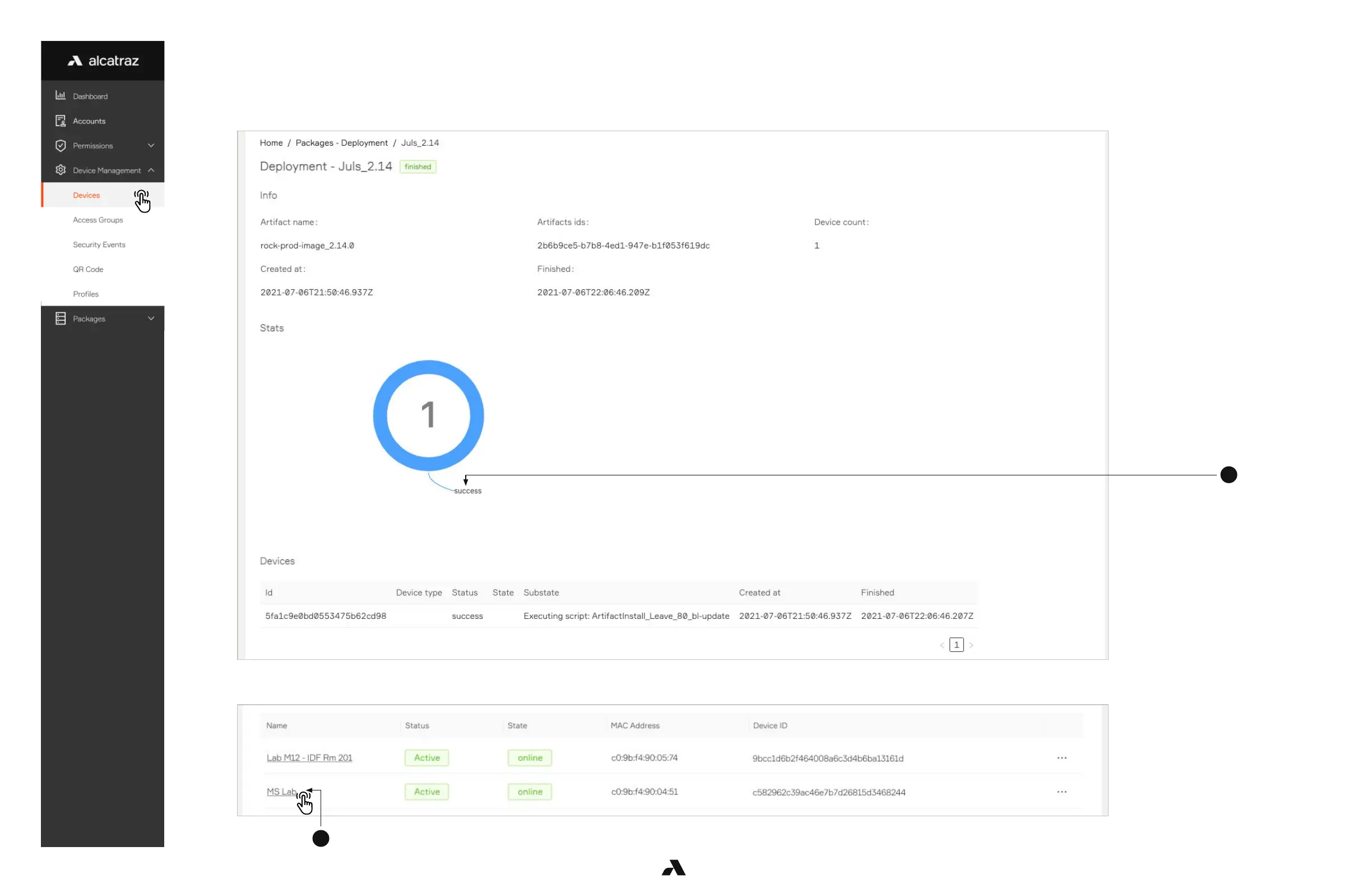This screenshot has width=1372, height=888.
Task: Click the alcatraz logo in sidebar header
Action: click(103, 61)
